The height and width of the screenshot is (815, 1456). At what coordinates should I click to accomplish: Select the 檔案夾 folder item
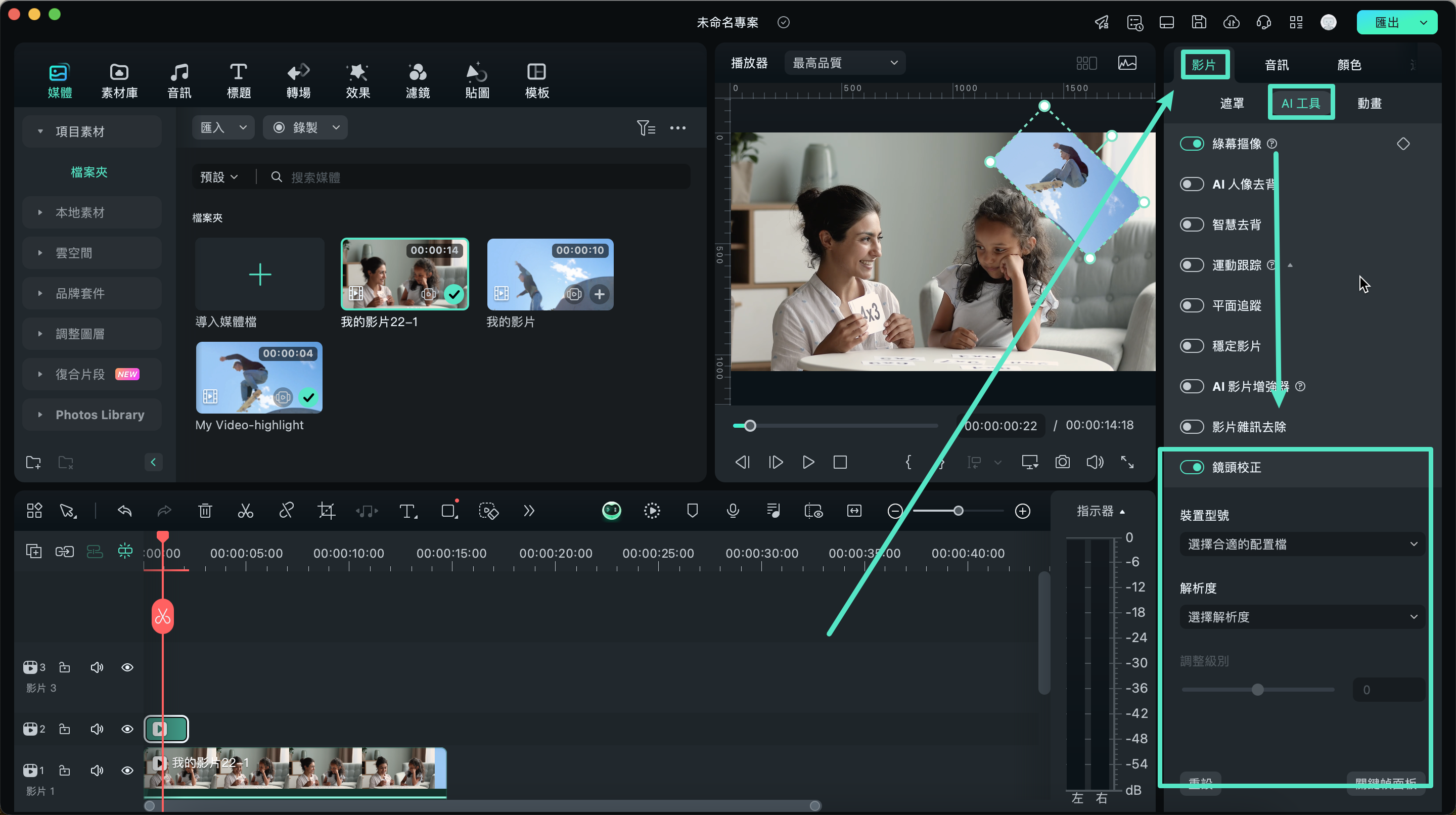(x=89, y=172)
